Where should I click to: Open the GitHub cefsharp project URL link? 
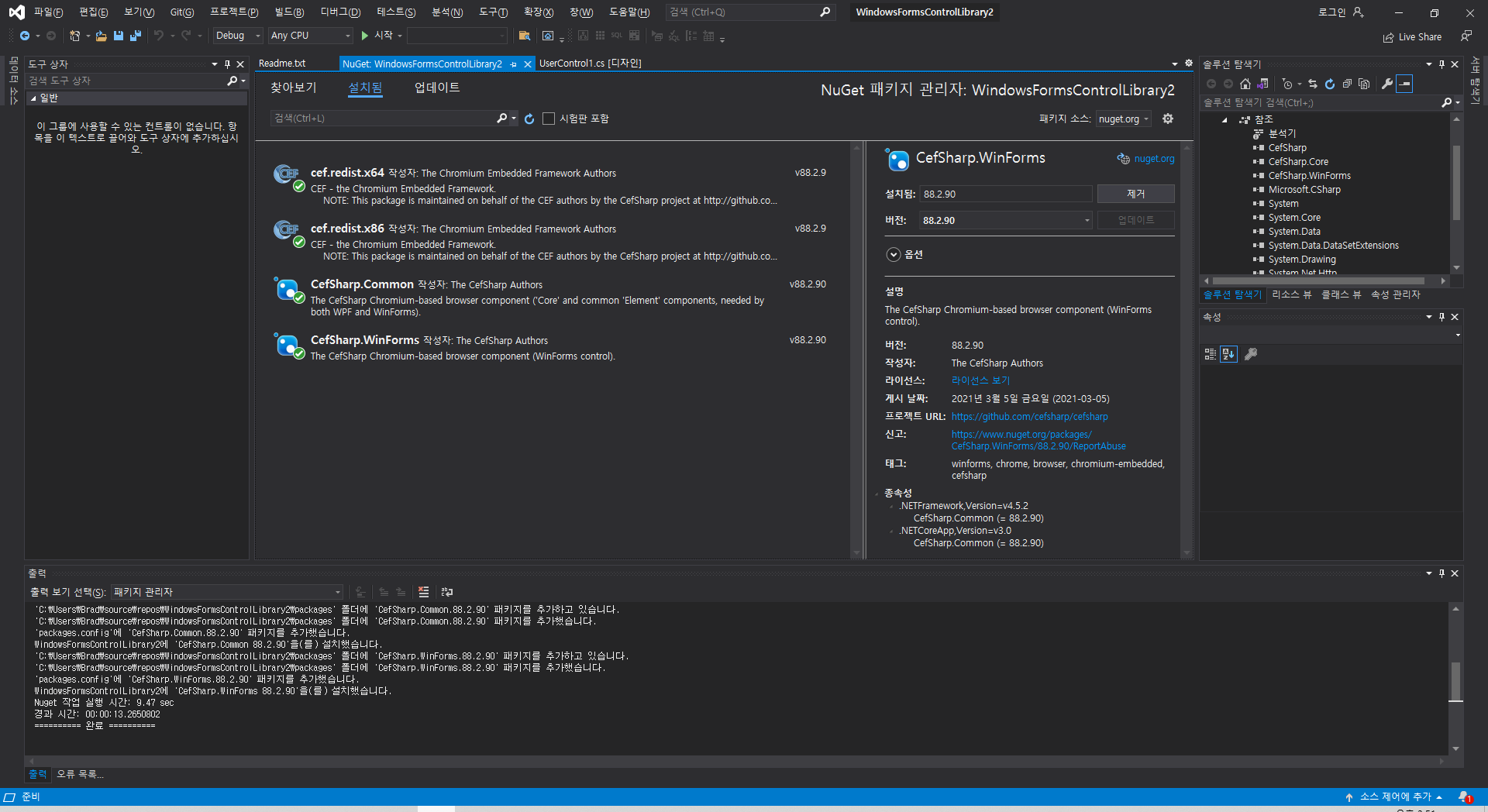click(x=1029, y=417)
